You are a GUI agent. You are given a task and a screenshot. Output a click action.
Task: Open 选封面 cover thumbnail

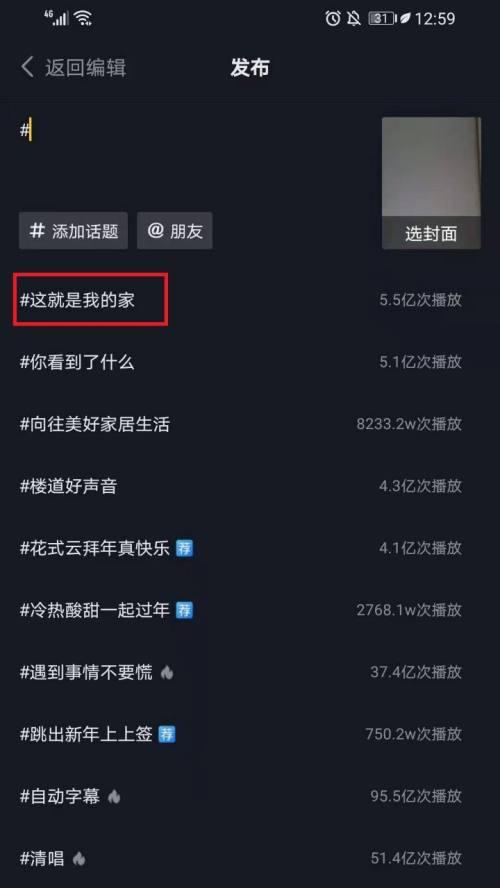pyautogui.click(x=431, y=183)
